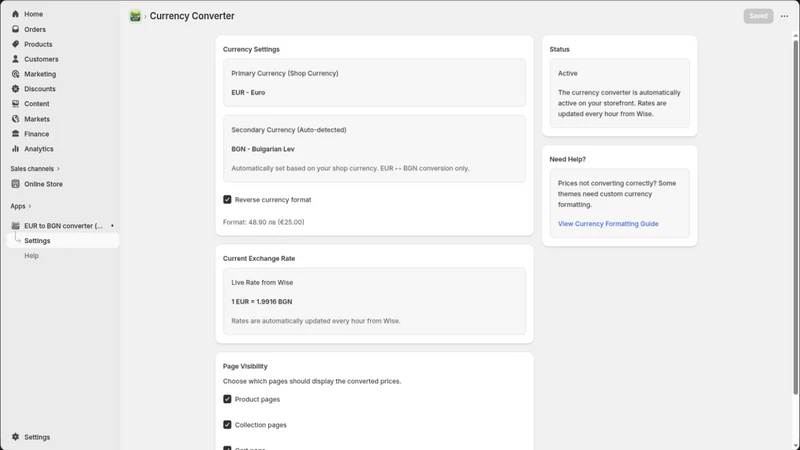Click the app logo in the header breadcrumb

pyautogui.click(x=135, y=16)
